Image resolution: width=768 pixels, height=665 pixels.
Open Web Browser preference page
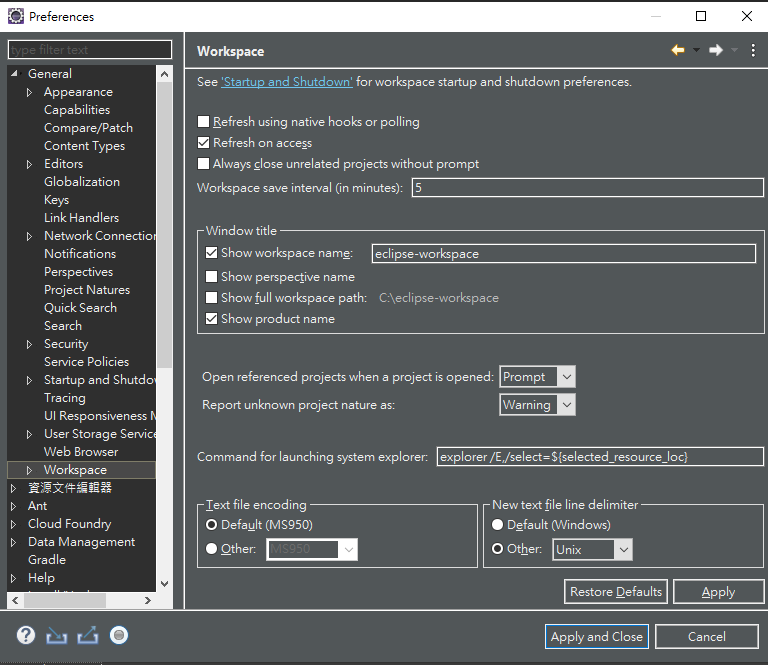(x=81, y=452)
